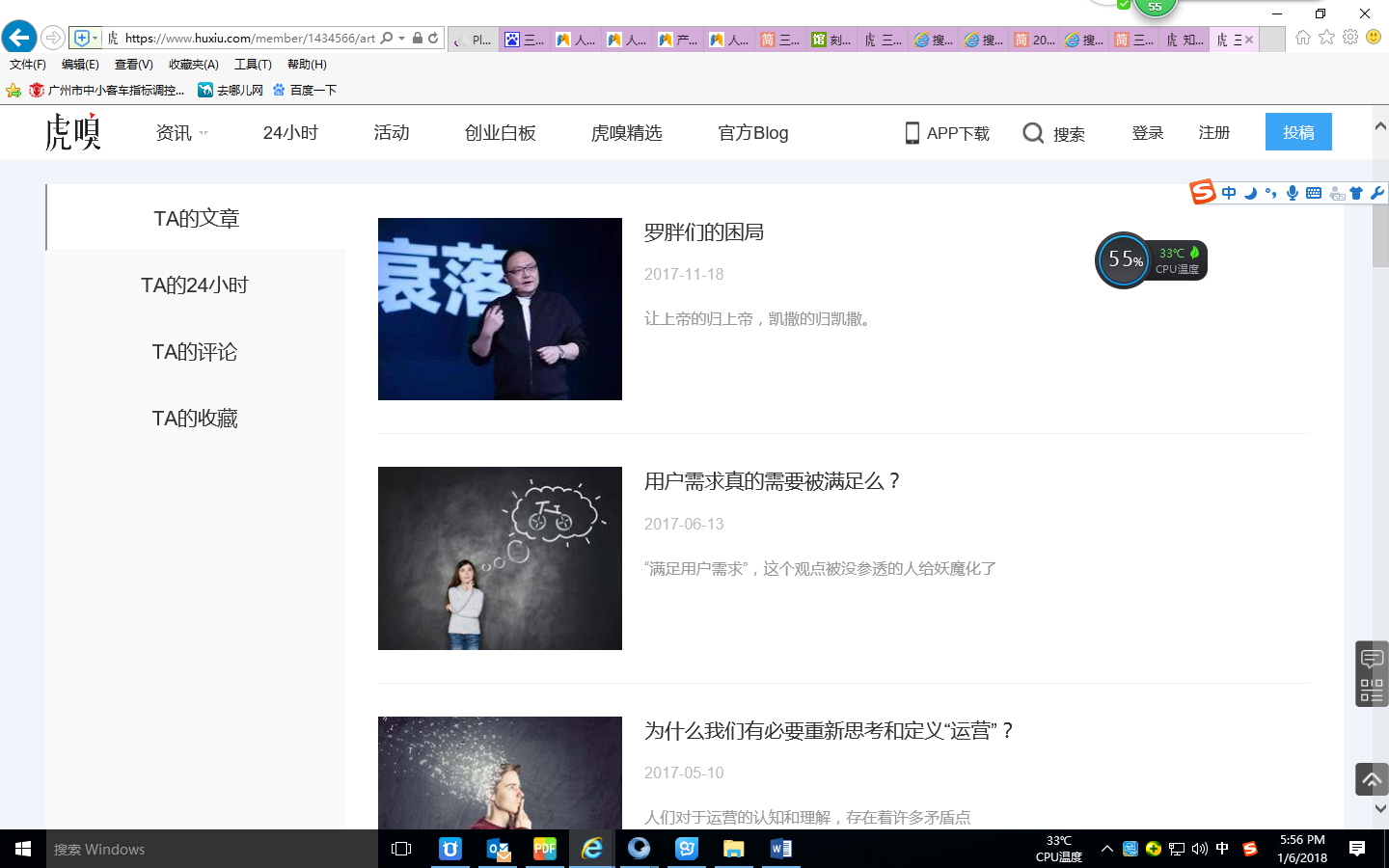
Task: Go to 24小时 navigation link
Action: (290, 133)
